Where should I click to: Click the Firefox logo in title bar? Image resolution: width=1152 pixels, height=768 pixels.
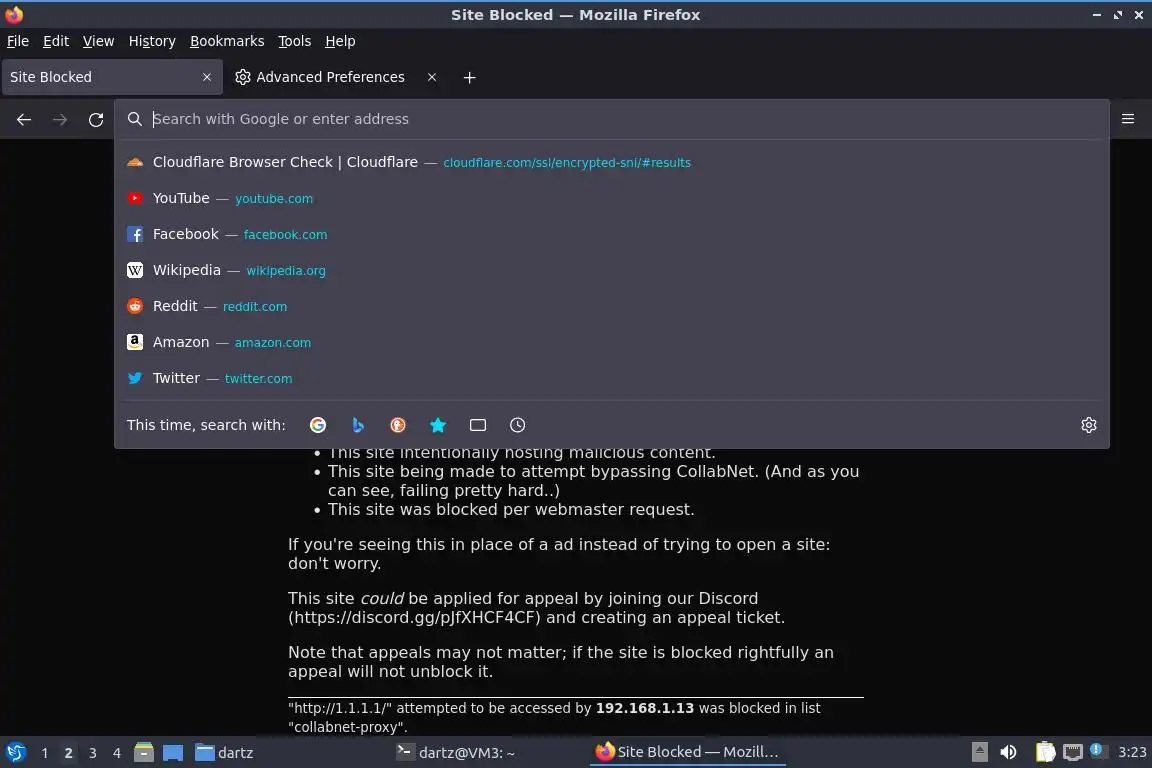(14, 14)
